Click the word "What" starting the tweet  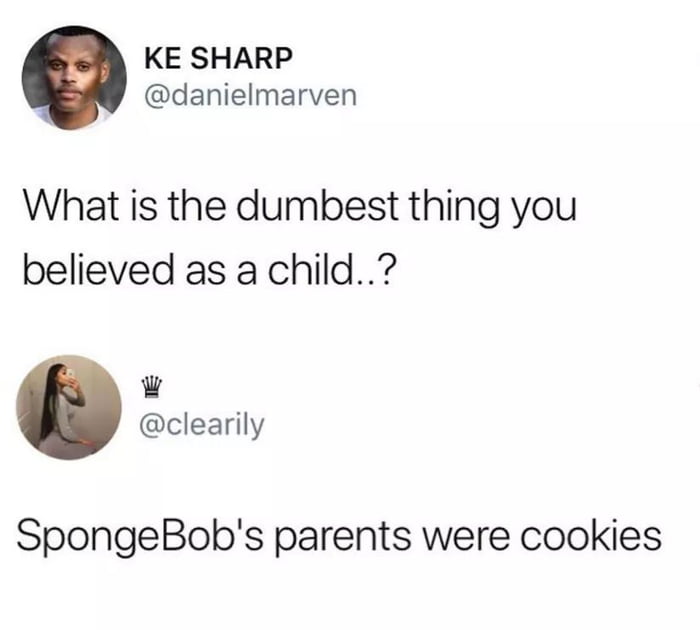click(x=71, y=206)
